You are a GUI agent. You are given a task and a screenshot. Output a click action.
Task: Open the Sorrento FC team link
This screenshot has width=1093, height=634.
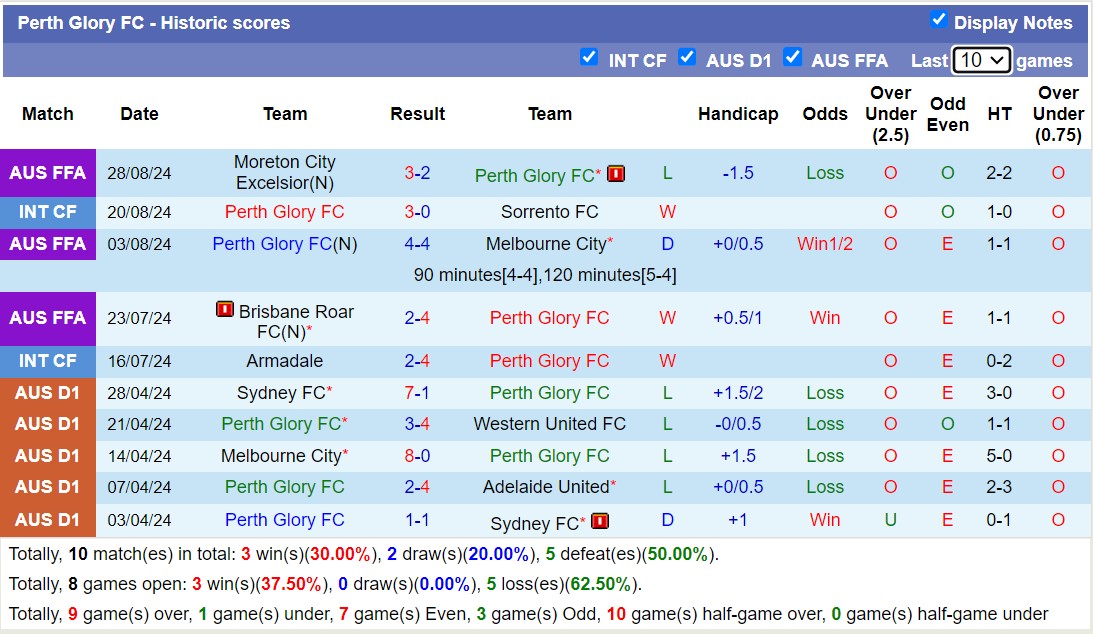coord(549,212)
